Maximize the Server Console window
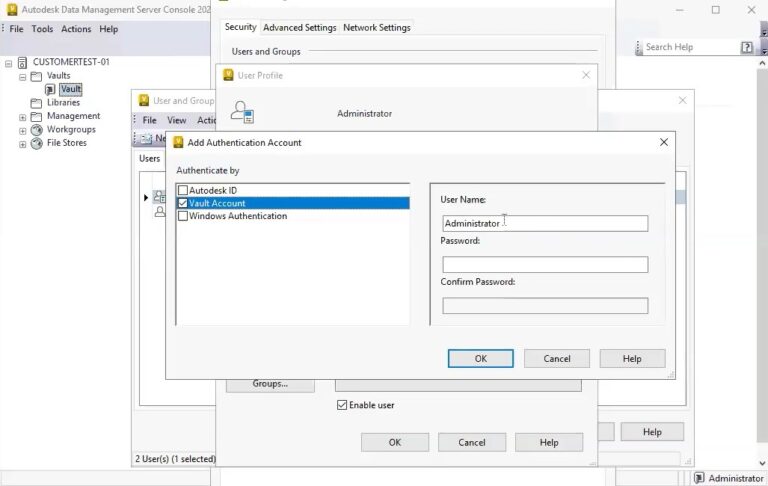 pos(716,10)
